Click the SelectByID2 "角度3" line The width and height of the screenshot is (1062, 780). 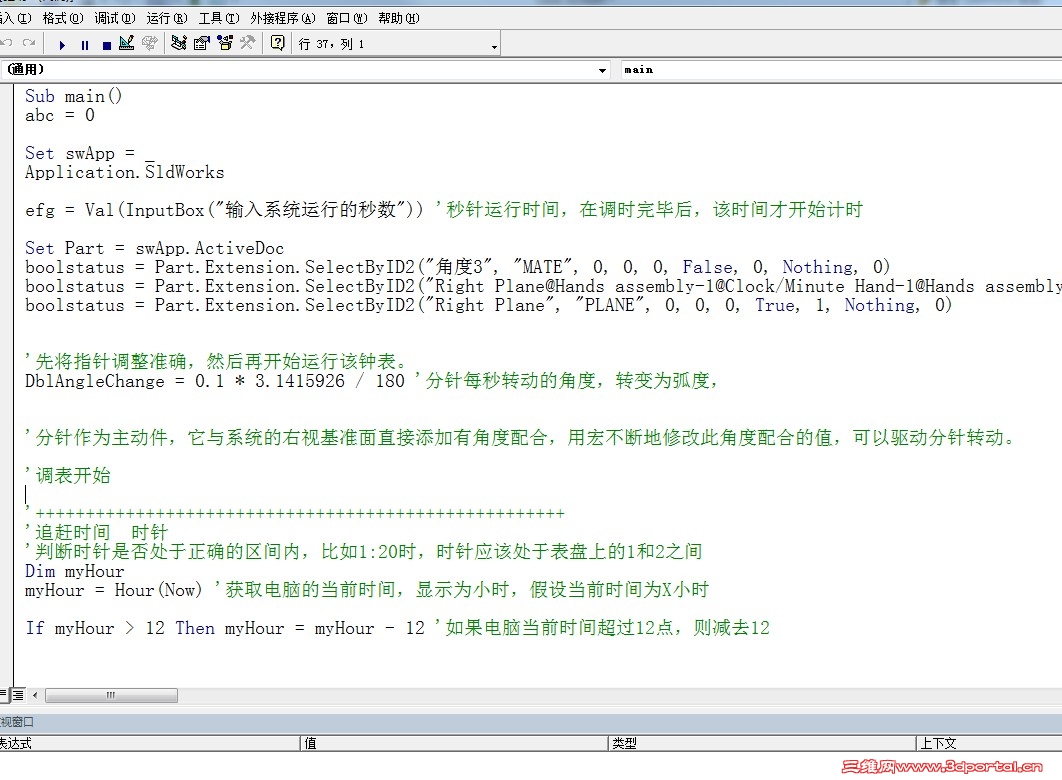click(458, 267)
